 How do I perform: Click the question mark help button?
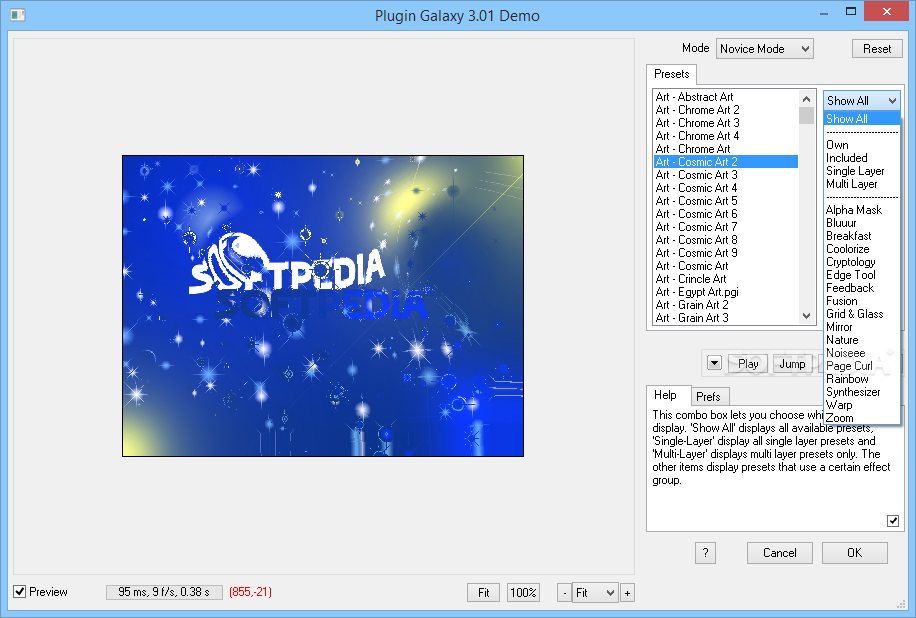pos(705,553)
